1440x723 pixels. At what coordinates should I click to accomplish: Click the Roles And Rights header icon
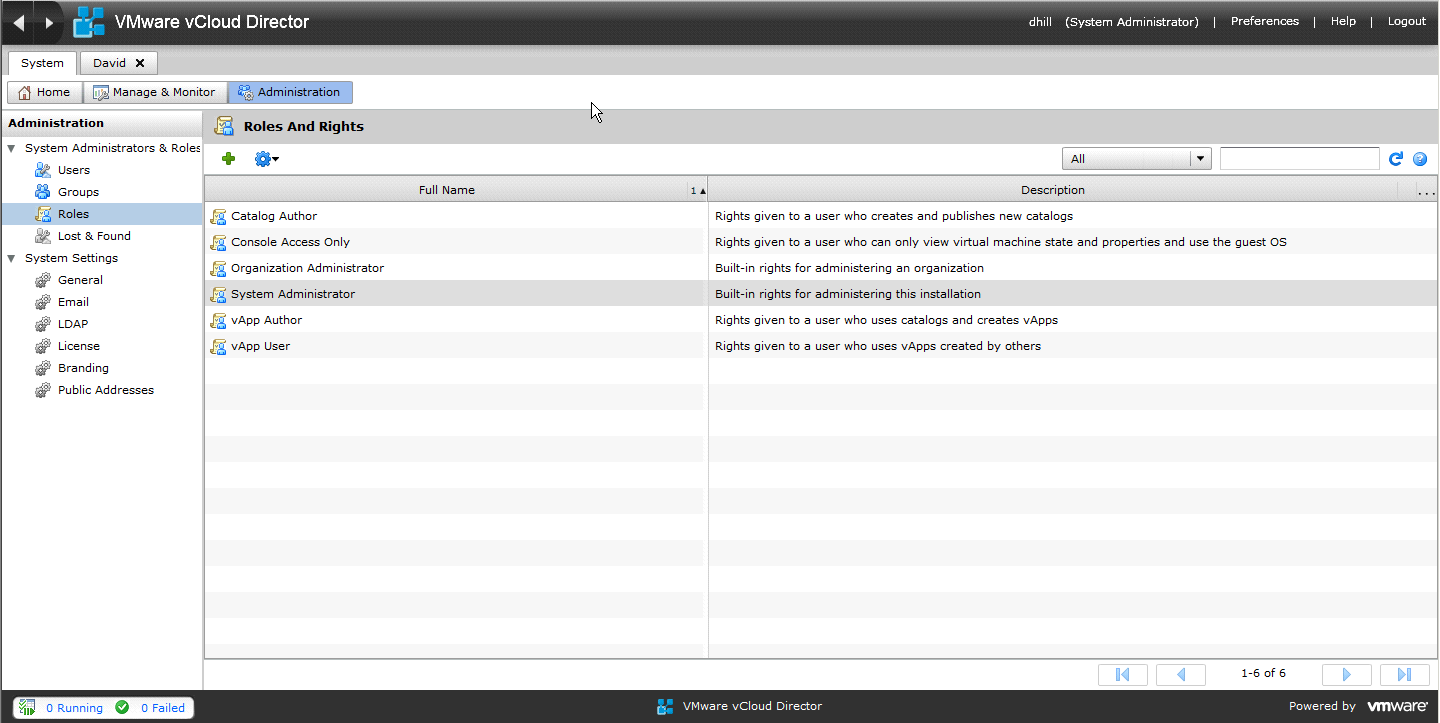pos(224,126)
